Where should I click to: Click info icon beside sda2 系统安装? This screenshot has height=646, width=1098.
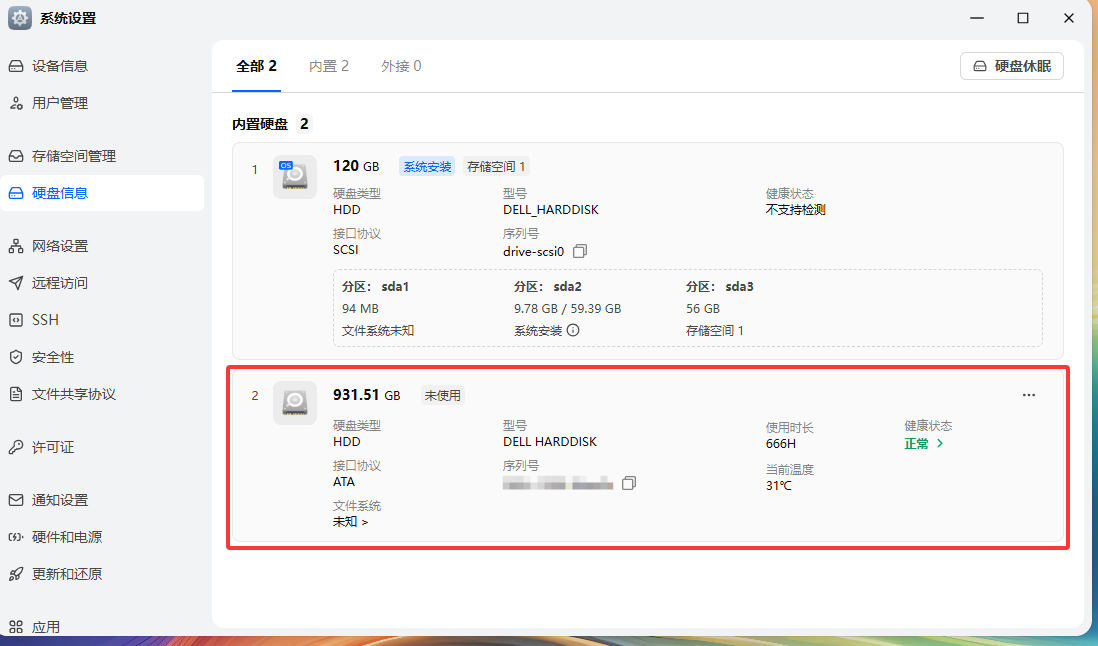pos(573,331)
